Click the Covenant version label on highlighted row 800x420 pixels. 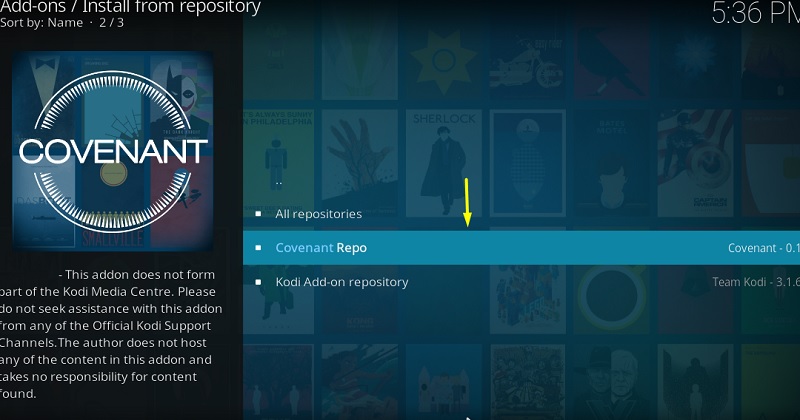pos(763,248)
